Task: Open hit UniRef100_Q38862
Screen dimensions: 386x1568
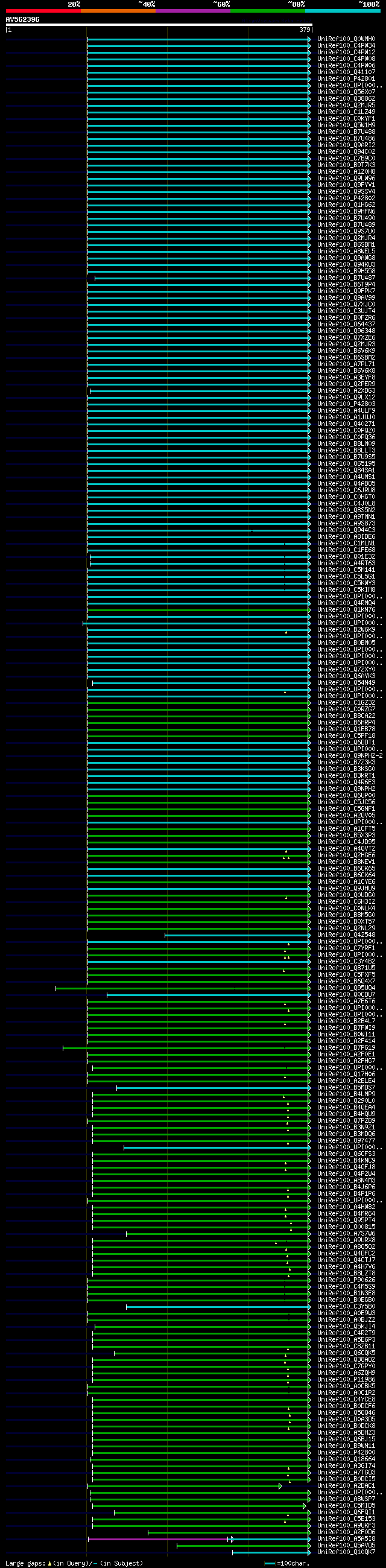Action: [x=346, y=98]
